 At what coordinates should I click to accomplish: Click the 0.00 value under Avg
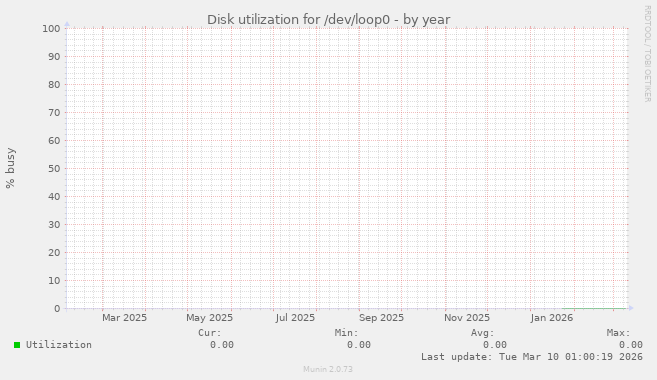pyautogui.click(x=495, y=345)
